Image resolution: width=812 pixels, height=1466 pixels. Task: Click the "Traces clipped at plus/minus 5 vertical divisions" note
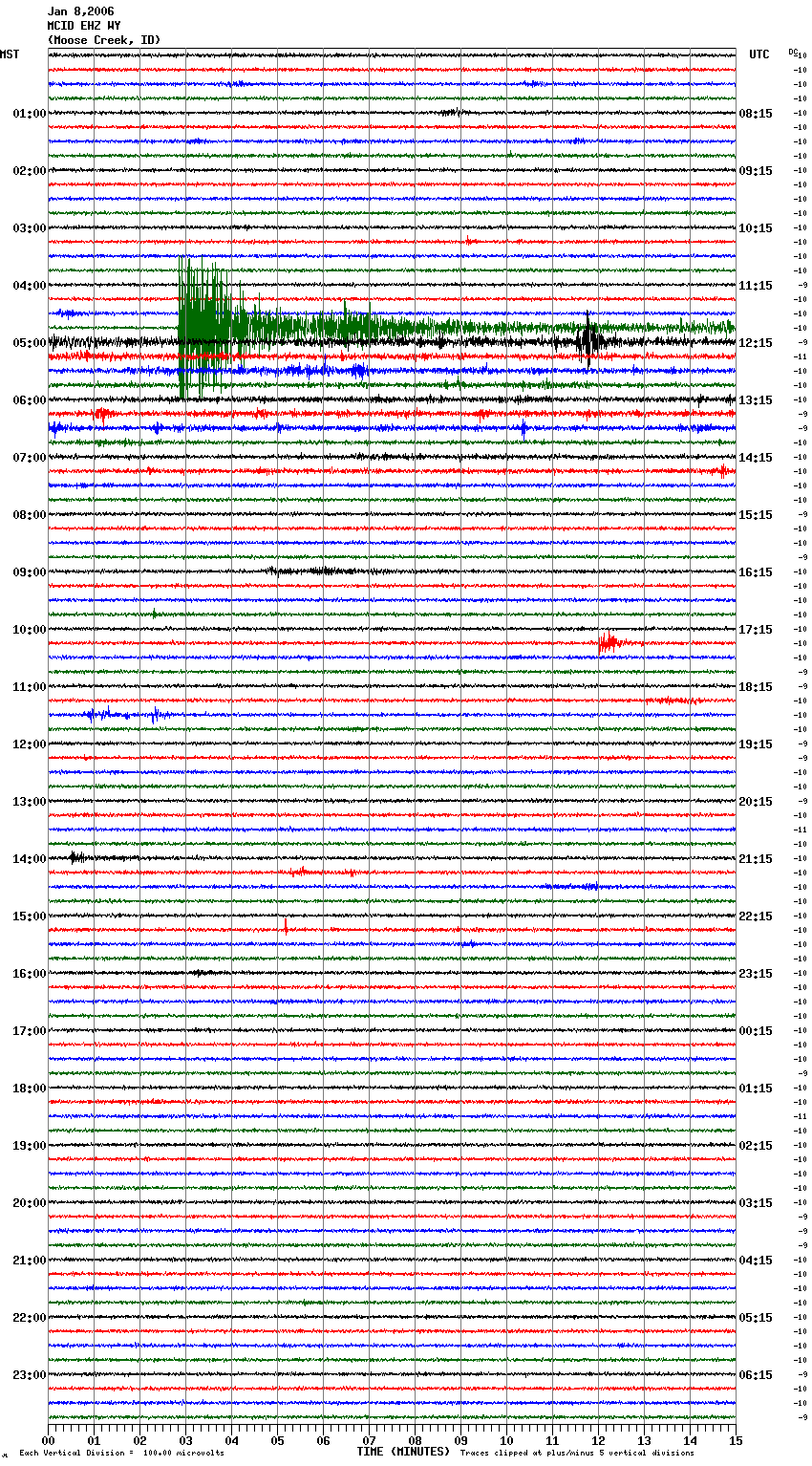coord(577,1453)
